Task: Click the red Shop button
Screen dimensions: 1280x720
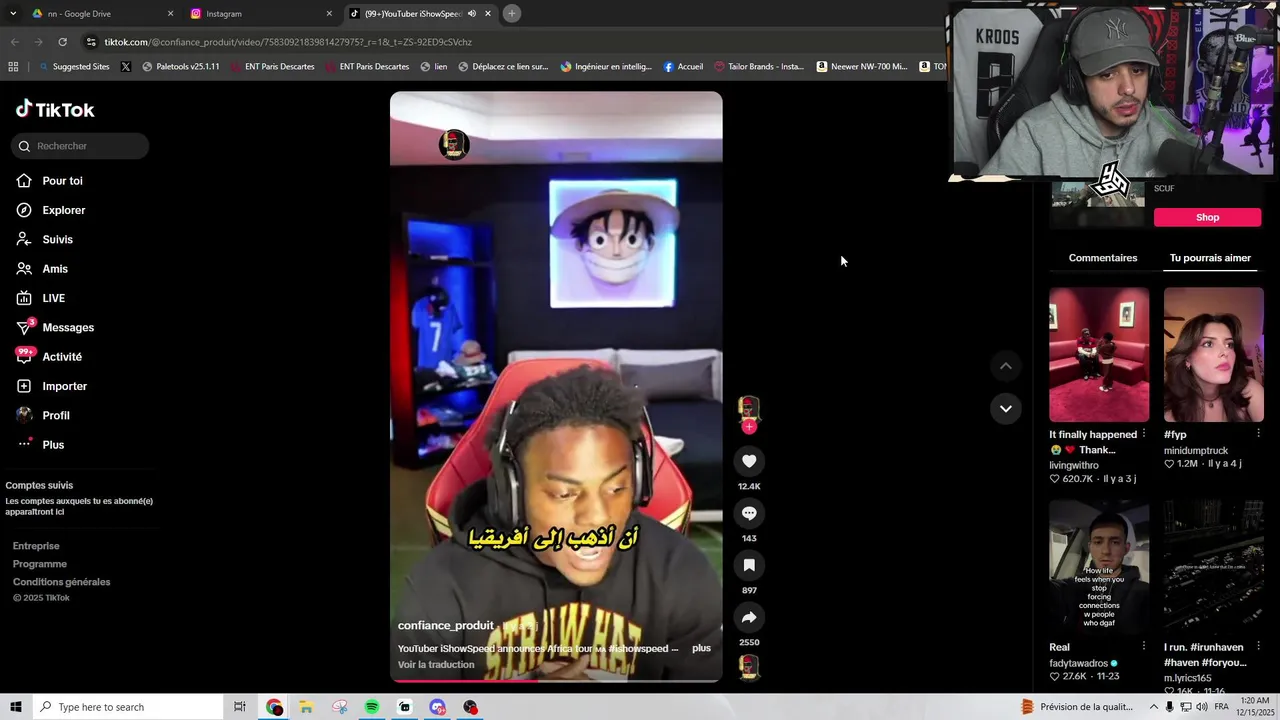Action: click(x=1207, y=217)
